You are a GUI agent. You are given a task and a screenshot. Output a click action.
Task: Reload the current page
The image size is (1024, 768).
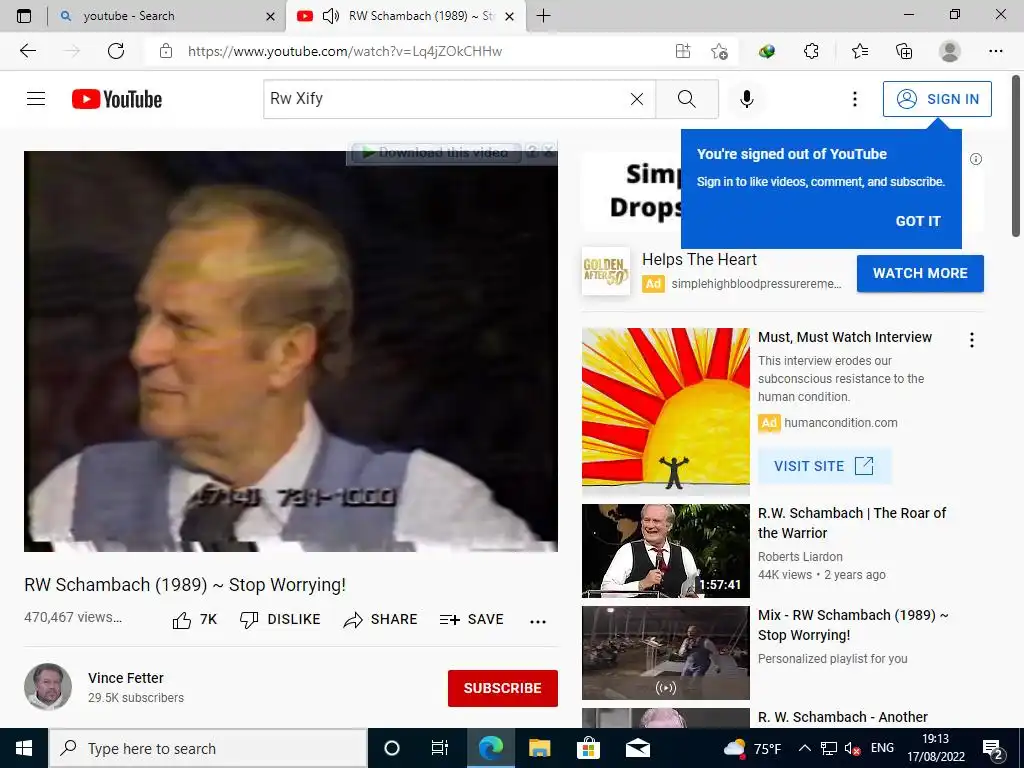tap(116, 51)
